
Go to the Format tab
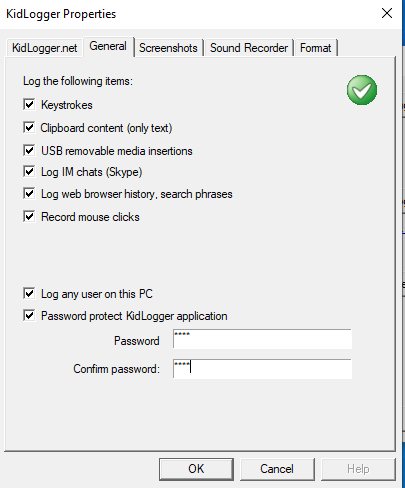tap(316, 48)
